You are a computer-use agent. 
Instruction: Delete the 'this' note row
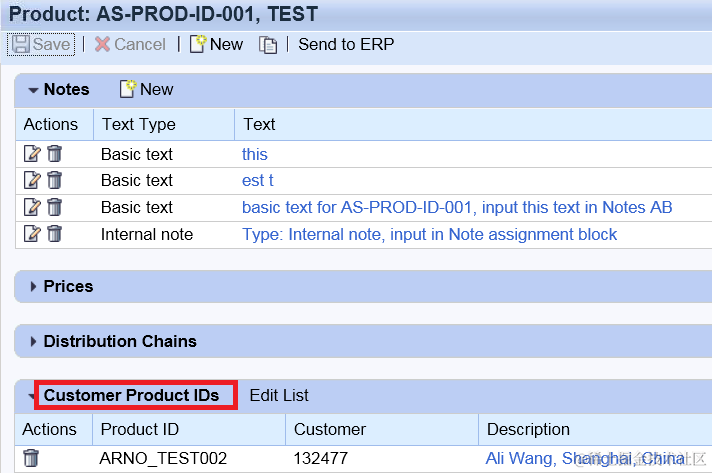pyautogui.click(x=54, y=154)
